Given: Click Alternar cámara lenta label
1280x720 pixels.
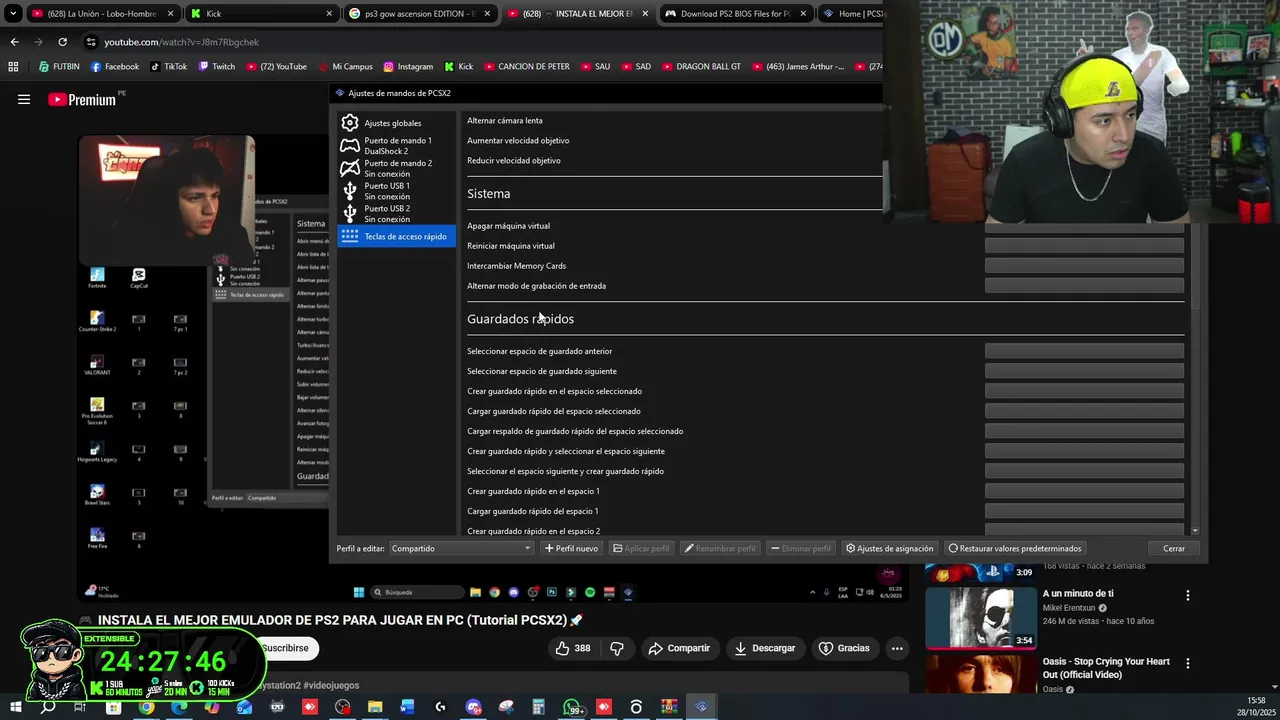Looking at the screenshot, I should click(x=505, y=120).
